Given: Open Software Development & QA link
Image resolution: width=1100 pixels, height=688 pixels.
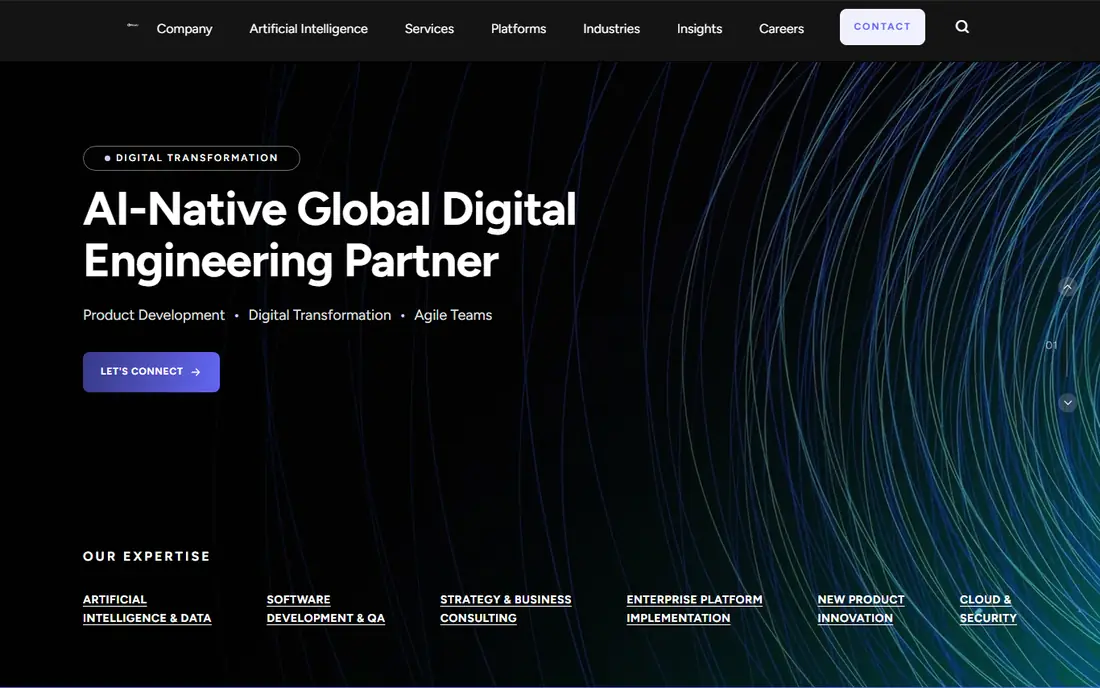Looking at the screenshot, I should click(x=326, y=609).
